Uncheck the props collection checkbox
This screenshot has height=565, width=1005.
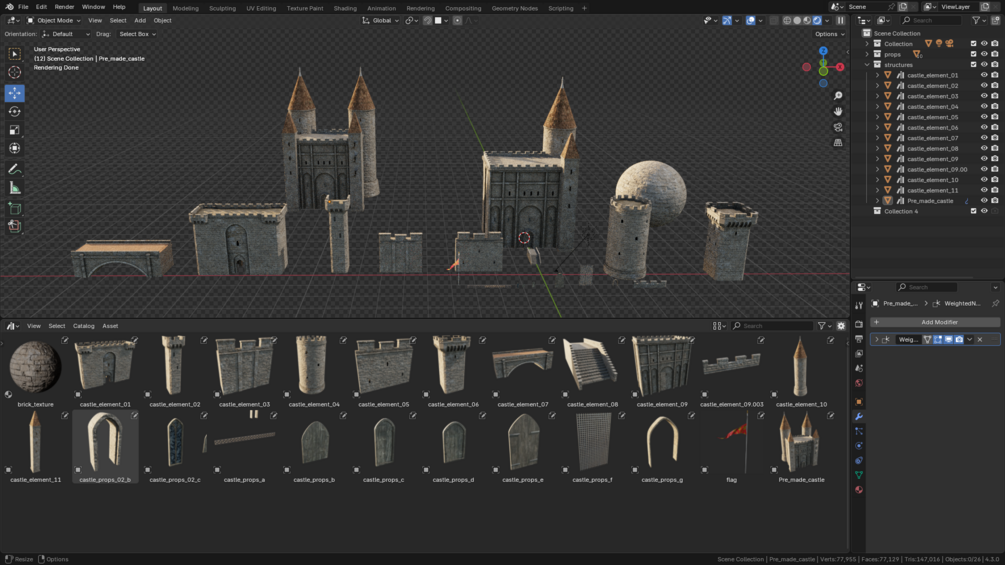[973, 54]
